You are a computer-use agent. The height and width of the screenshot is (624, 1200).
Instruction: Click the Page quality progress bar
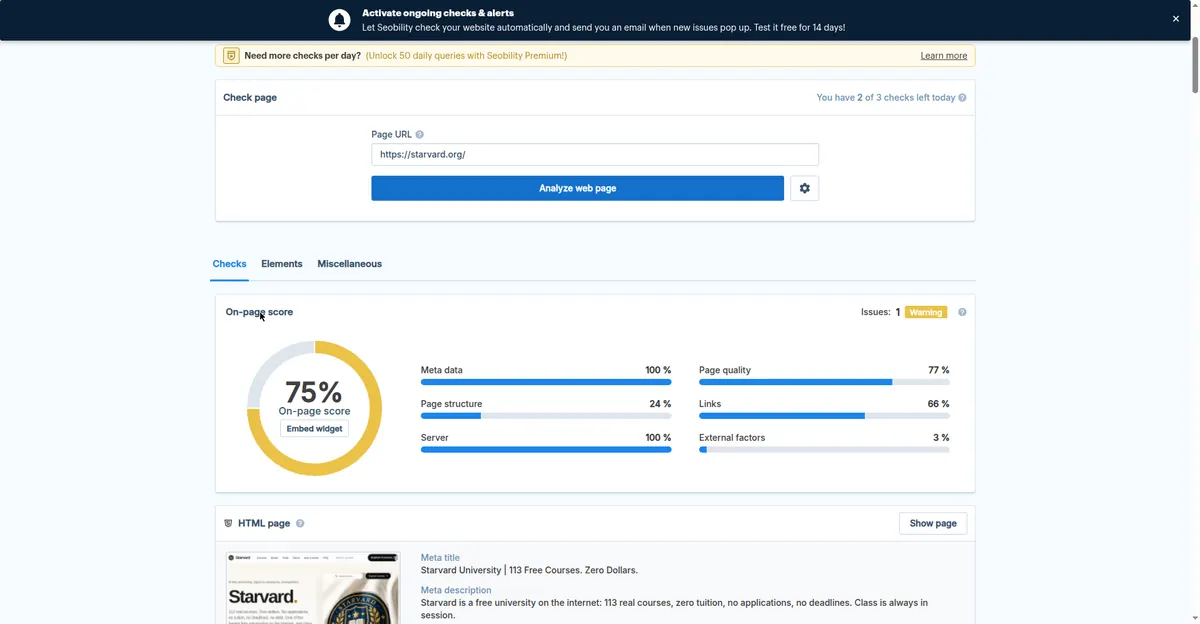824,382
